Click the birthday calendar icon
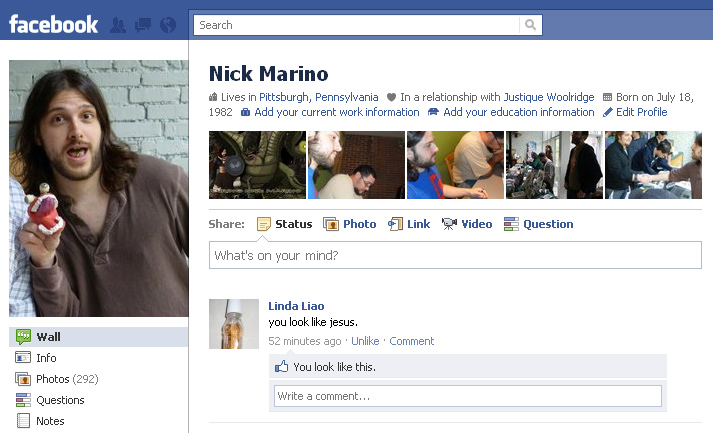713x433 pixels. [x=607, y=97]
